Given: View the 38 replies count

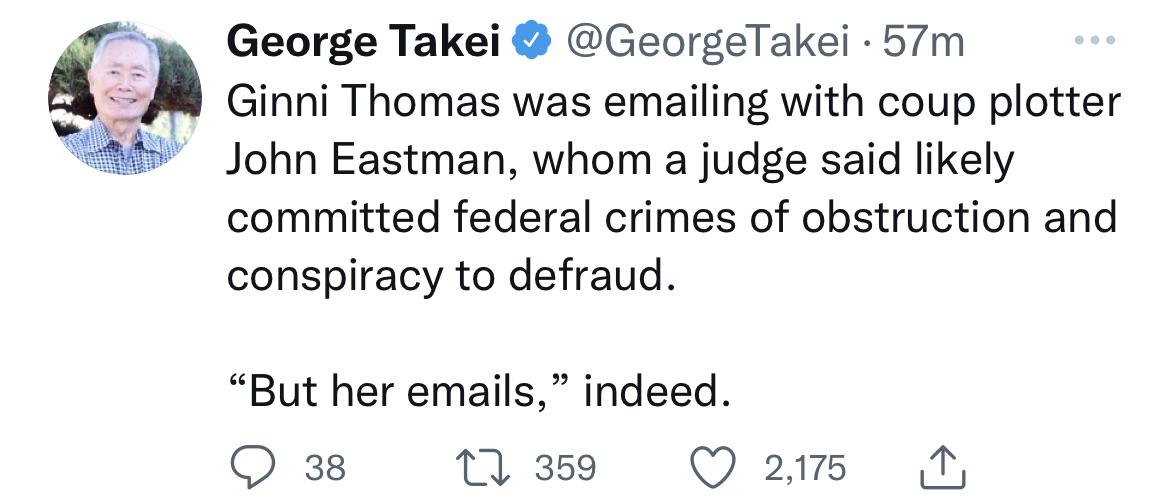Looking at the screenshot, I should tap(325, 468).
